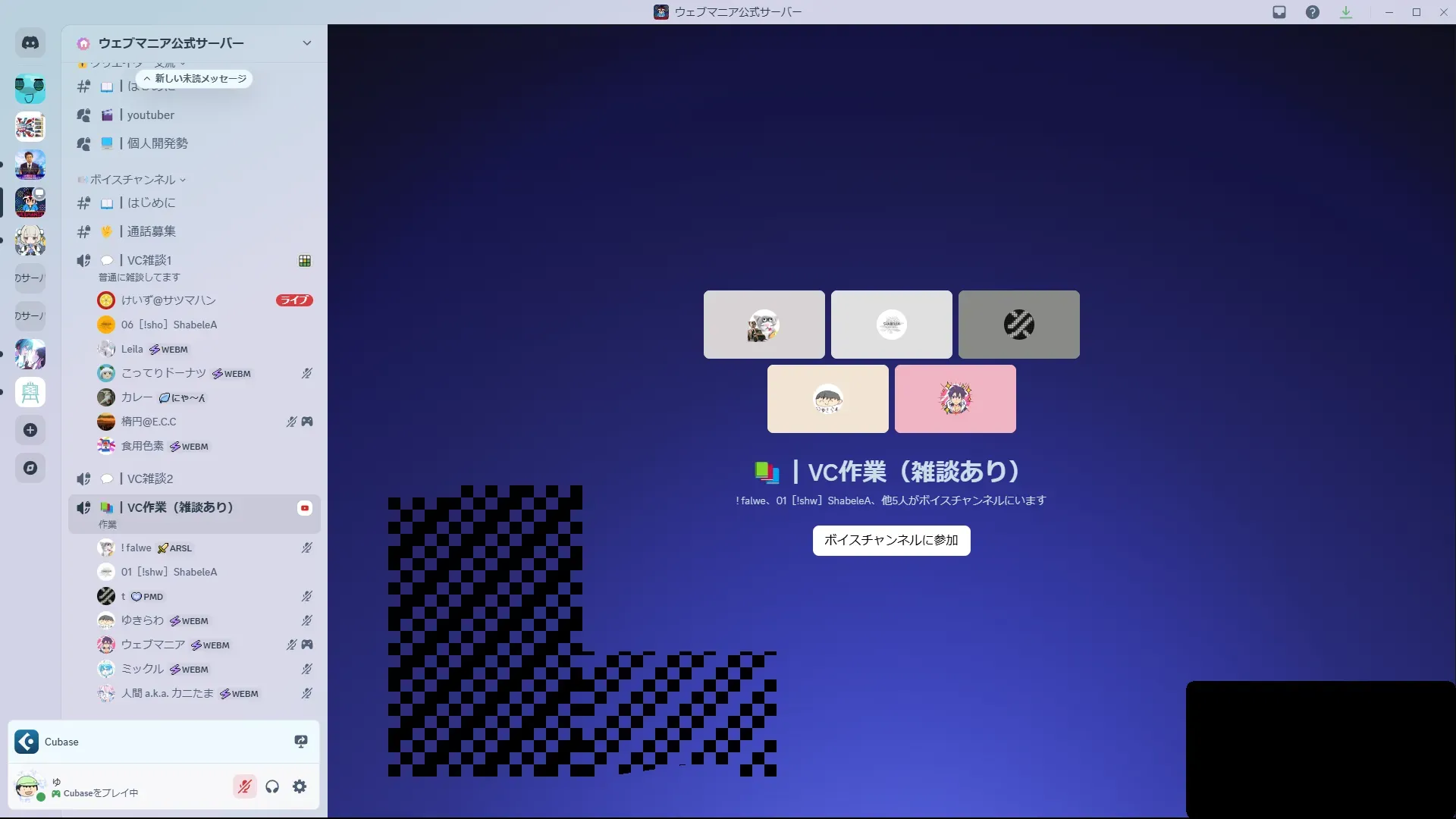Click the green download update icon
Viewport: 1456px width, 819px height.
point(1346,12)
